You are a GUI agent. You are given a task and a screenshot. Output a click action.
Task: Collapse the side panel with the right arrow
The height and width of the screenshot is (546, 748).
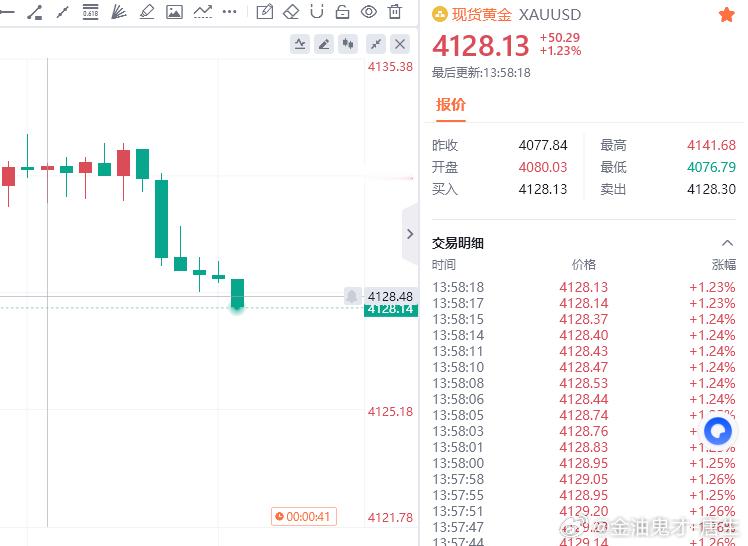(x=410, y=234)
